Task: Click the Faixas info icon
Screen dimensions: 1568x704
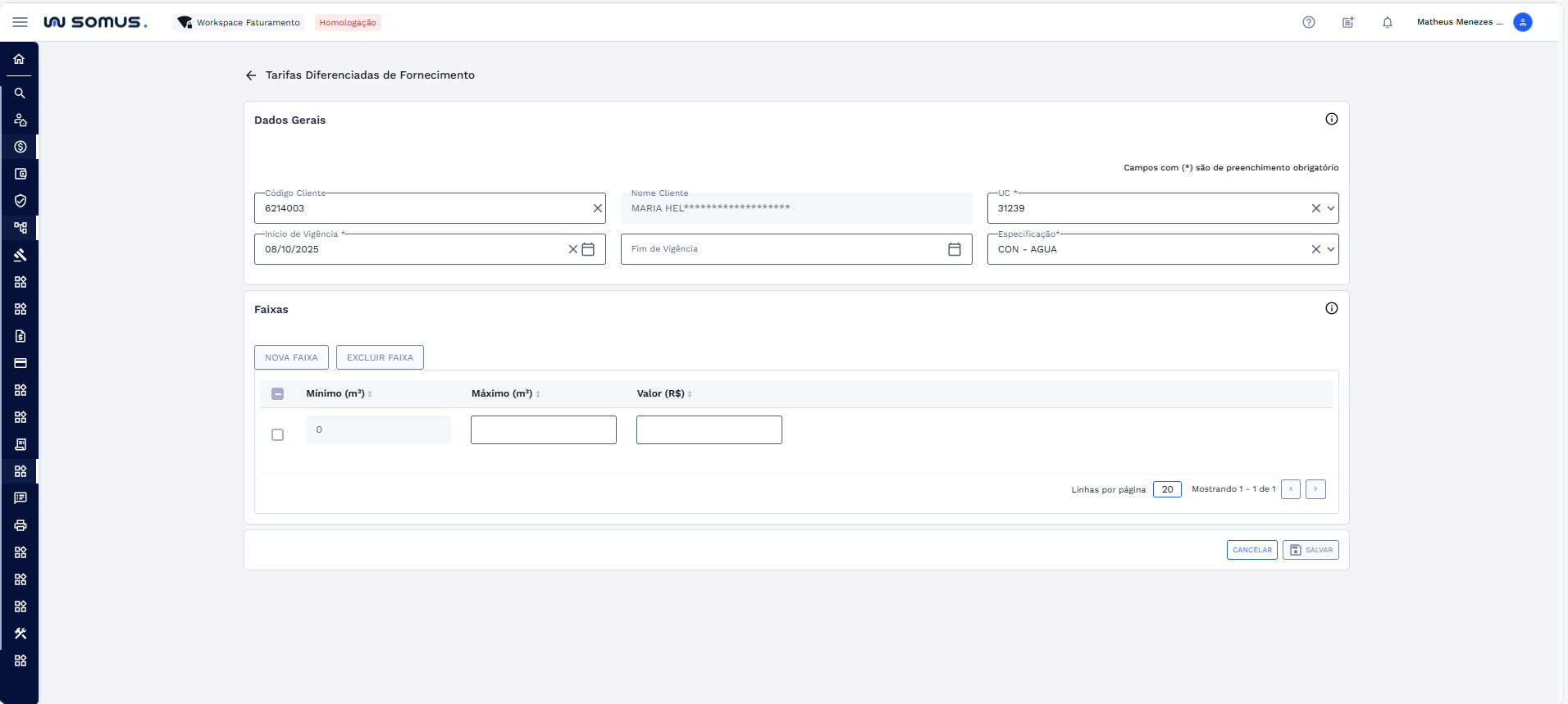Action: tap(1331, 308)
